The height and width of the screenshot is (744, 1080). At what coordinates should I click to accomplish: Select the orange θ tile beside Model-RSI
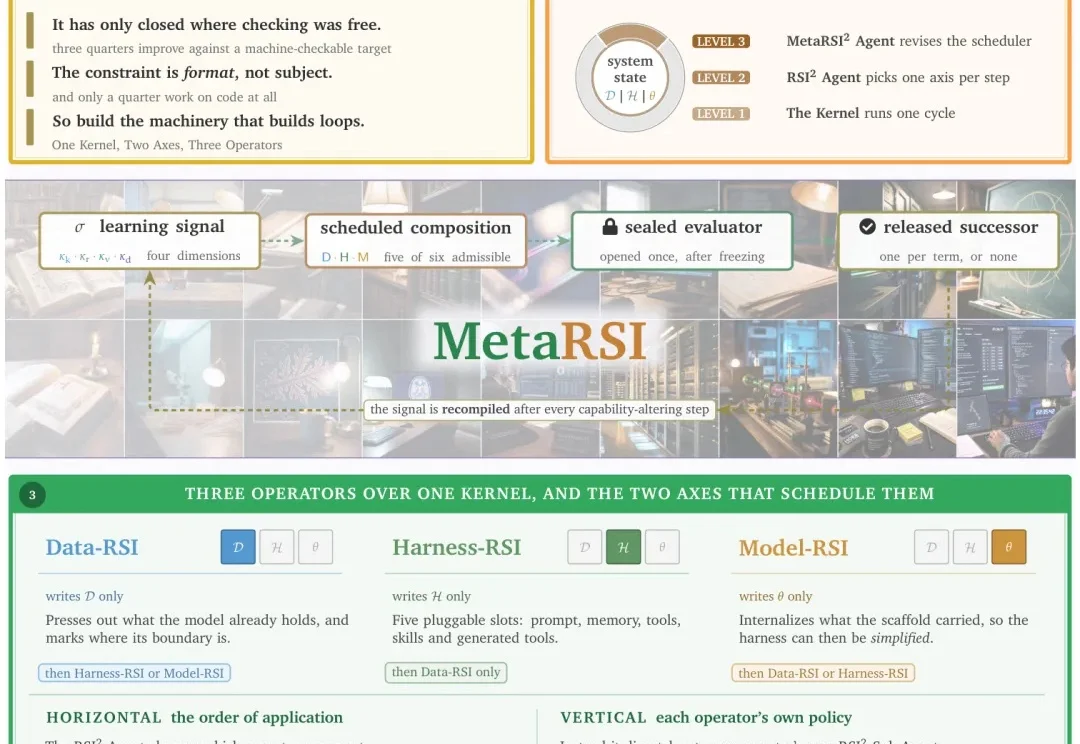(1008, 547)
